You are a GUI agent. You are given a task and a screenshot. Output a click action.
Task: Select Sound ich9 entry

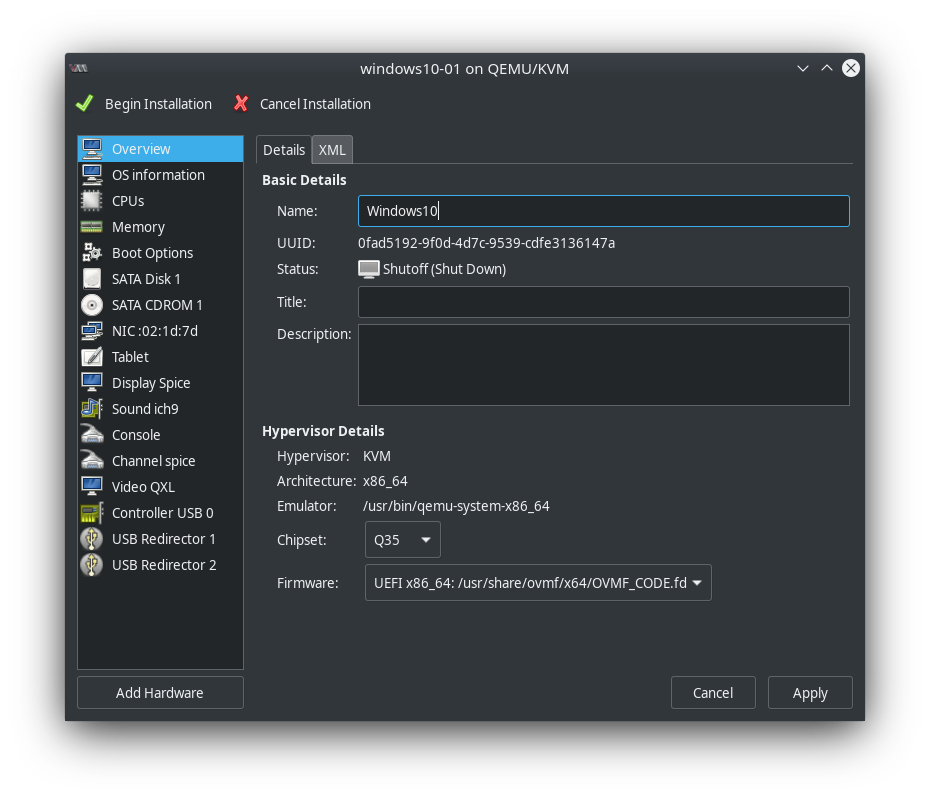tap(160, 409)
